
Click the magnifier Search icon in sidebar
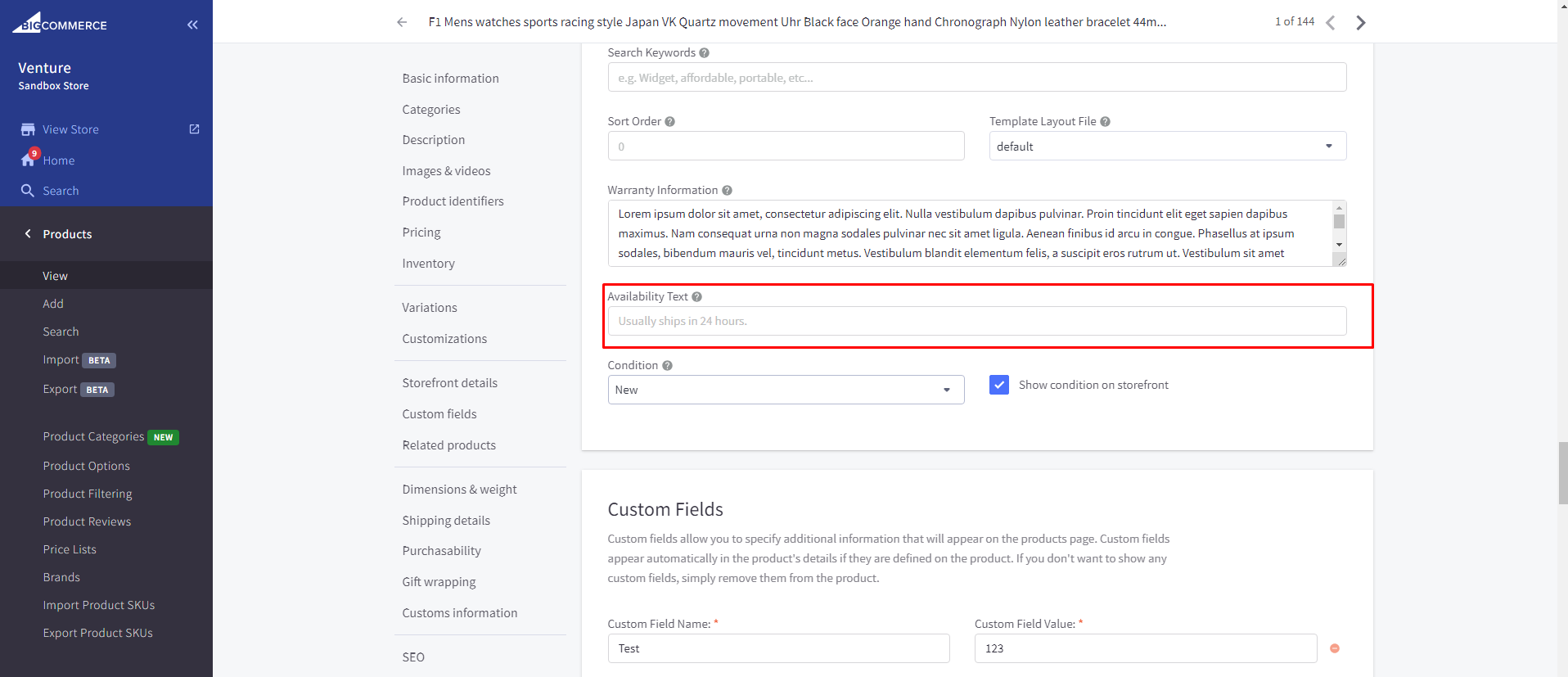28,191
